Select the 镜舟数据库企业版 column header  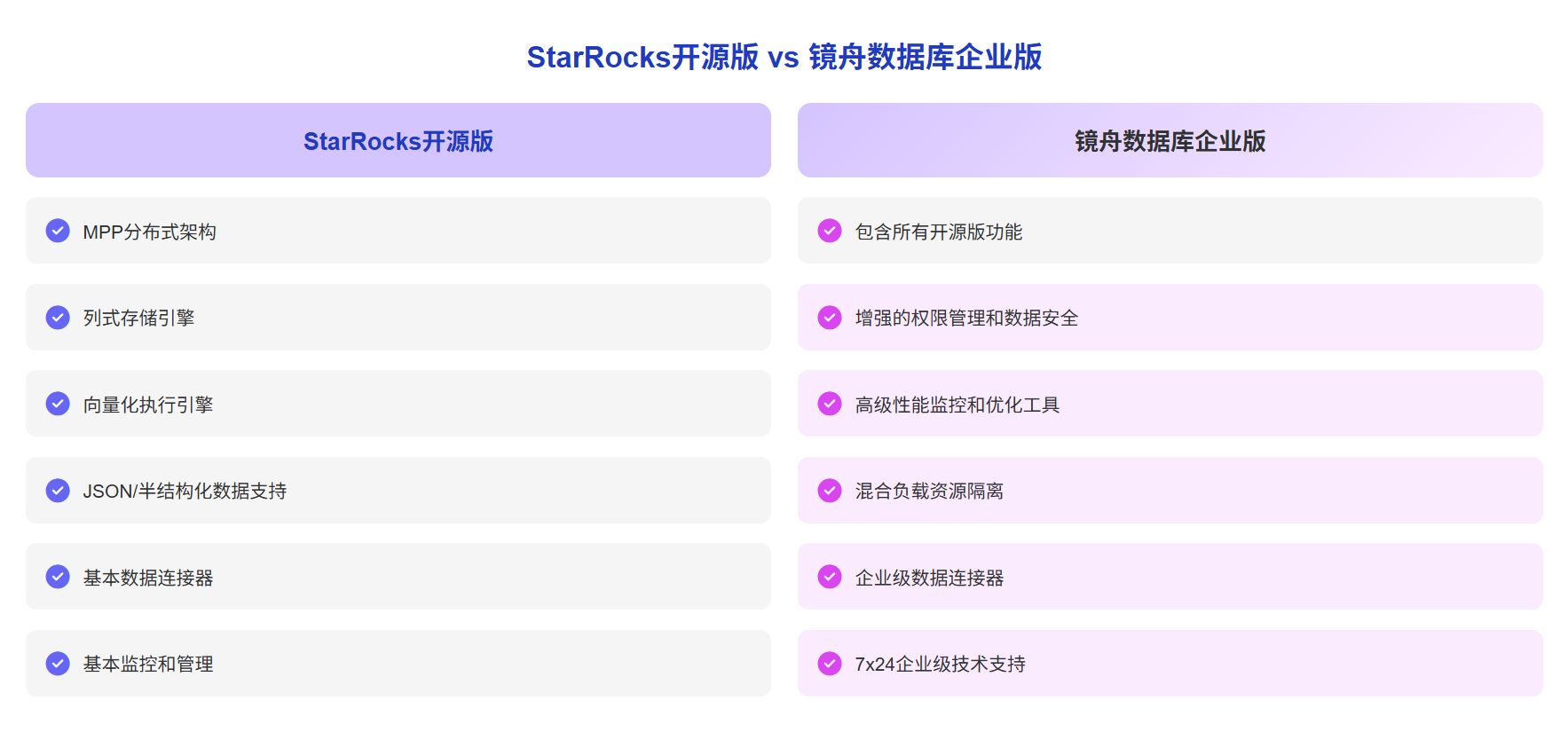pyautogui.click(x=1170, y=141)
